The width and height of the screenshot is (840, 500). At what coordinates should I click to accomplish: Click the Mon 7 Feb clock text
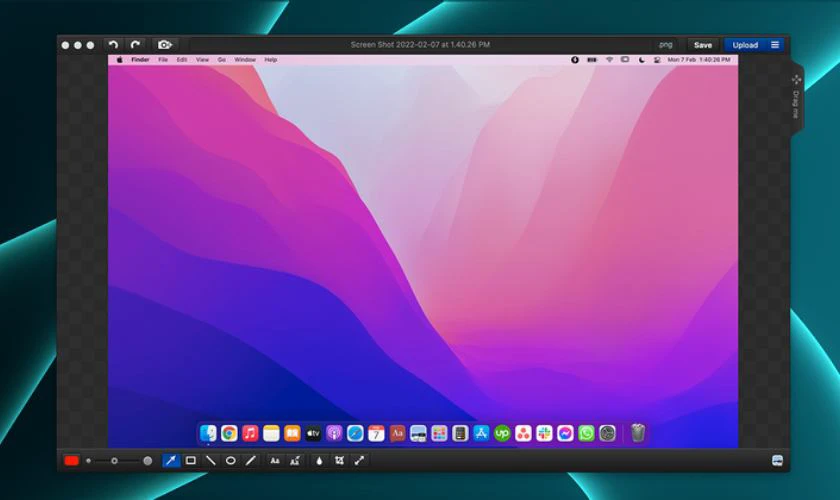coord(699,60)
